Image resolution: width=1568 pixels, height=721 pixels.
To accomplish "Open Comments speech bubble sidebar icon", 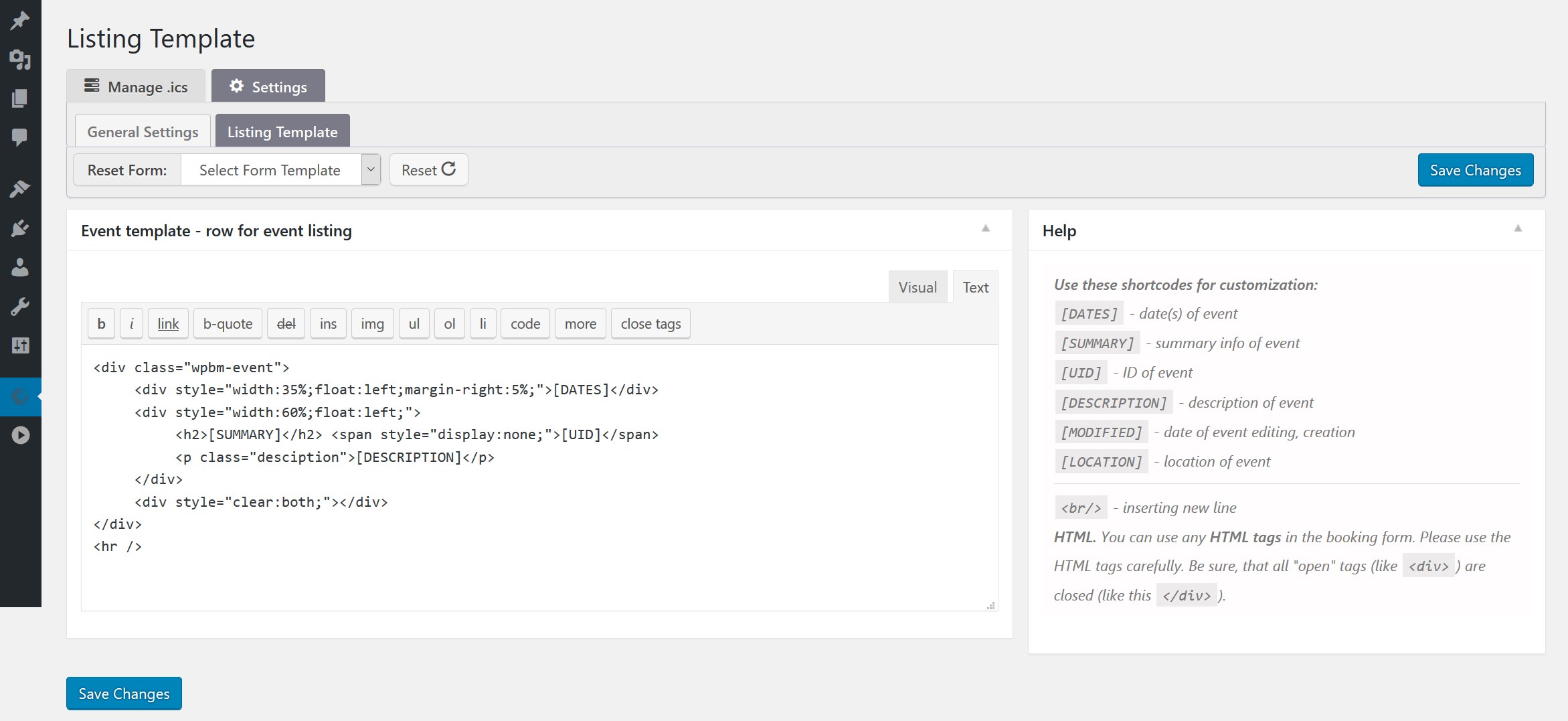I will click(x=20, y=137).
